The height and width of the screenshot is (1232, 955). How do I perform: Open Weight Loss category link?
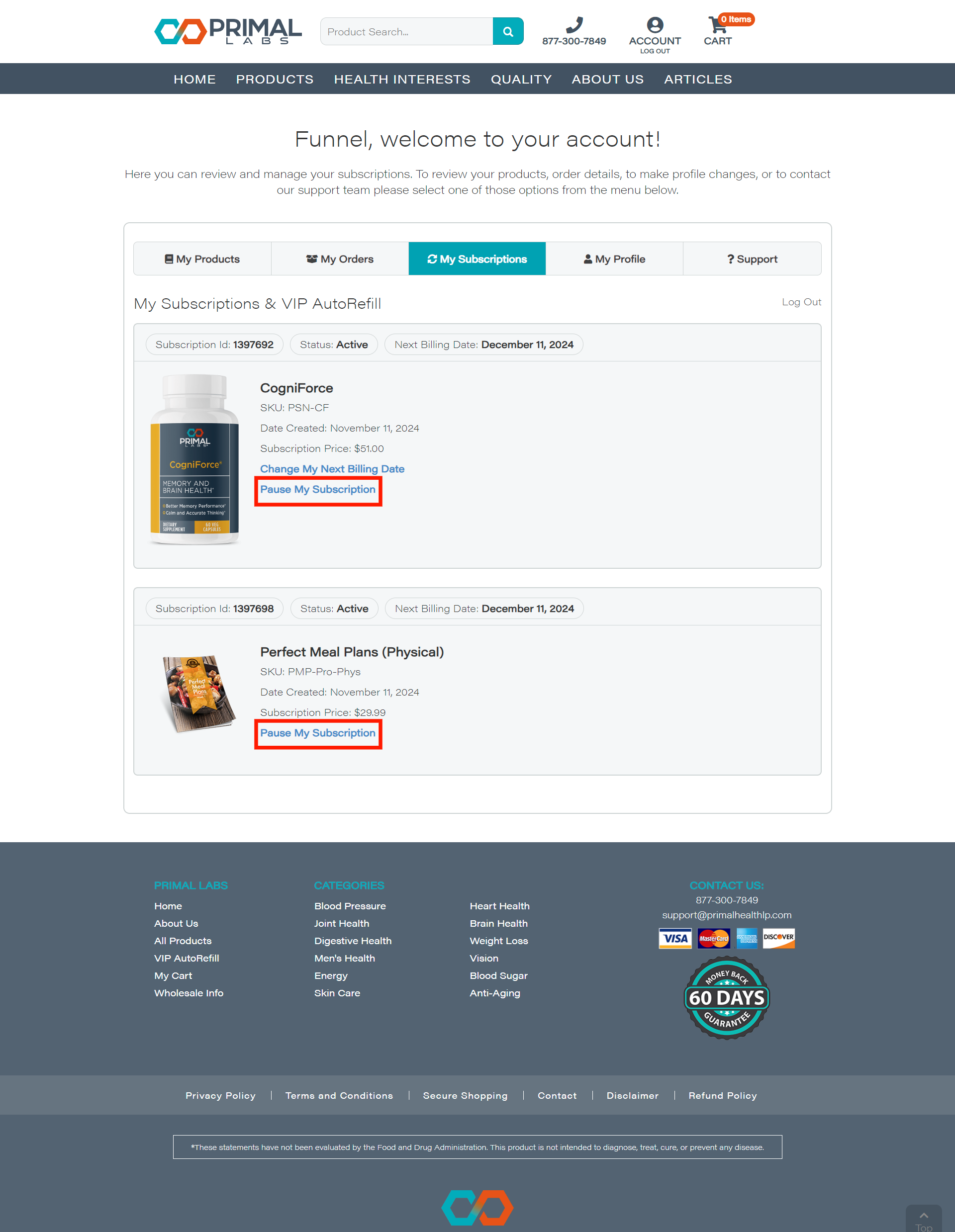click(499, 941)
